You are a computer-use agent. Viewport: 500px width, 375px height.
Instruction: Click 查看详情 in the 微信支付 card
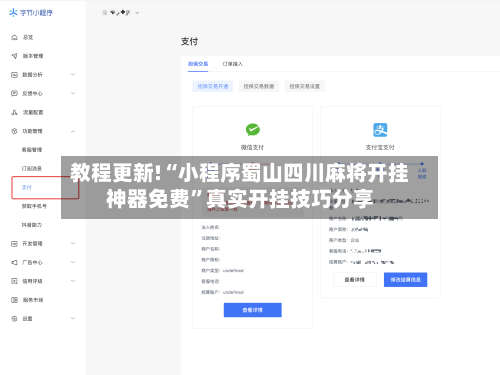(x=253, y=310)
